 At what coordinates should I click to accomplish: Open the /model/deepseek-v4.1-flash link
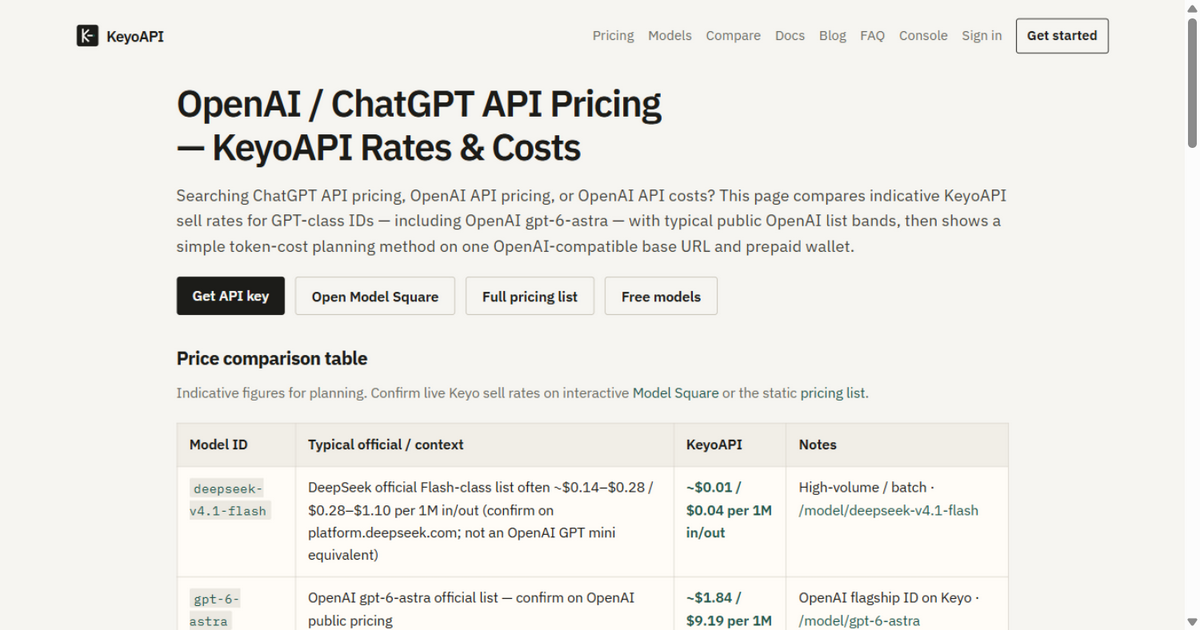(x=888, y=510)
